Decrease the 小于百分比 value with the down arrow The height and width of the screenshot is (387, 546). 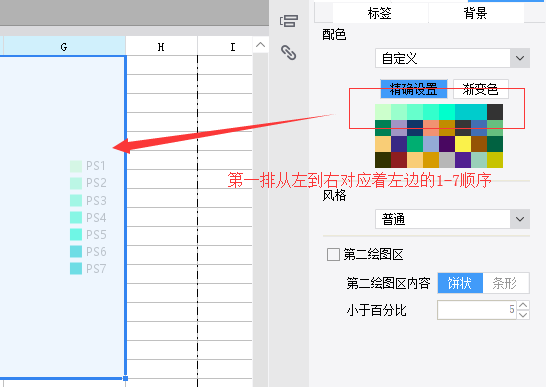(523, 315)
